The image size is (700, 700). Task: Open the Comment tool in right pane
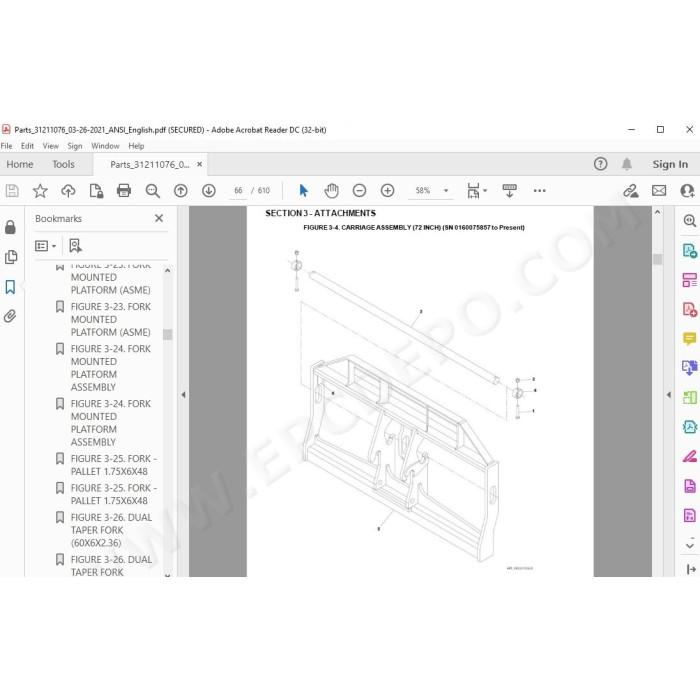690,338
